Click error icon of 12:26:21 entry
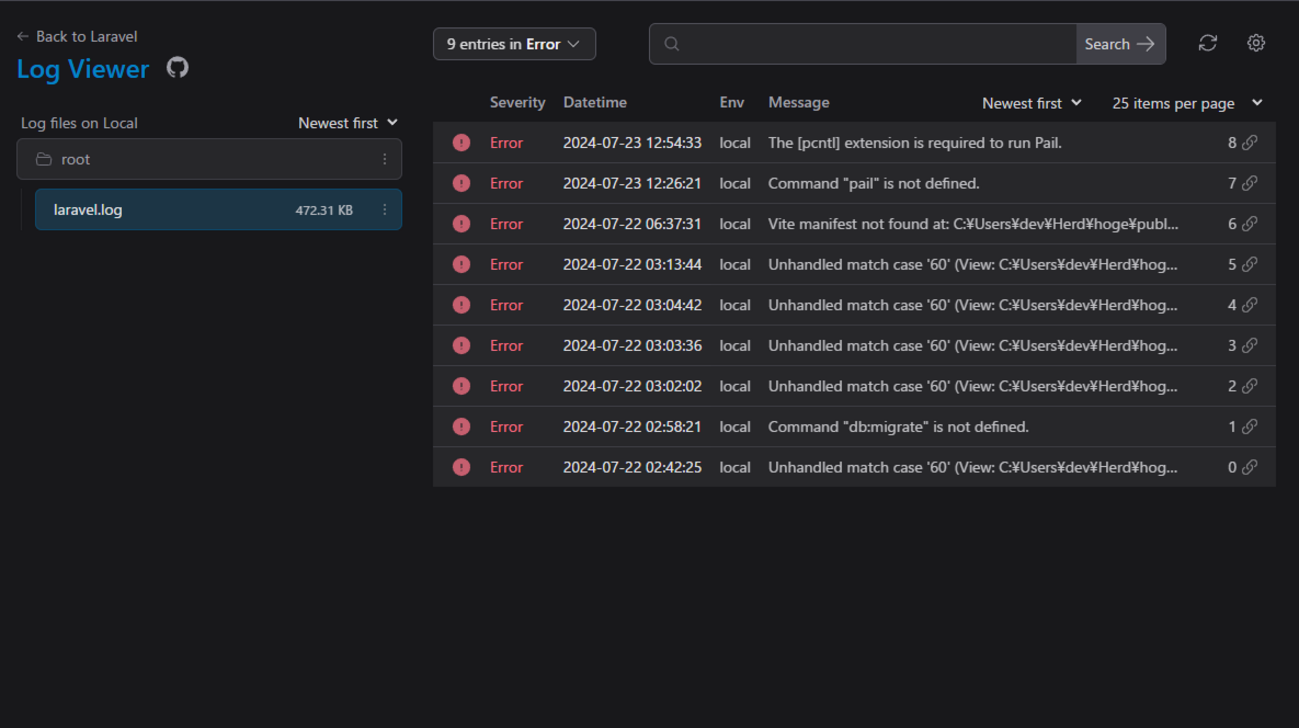 [x=461, y=183]
